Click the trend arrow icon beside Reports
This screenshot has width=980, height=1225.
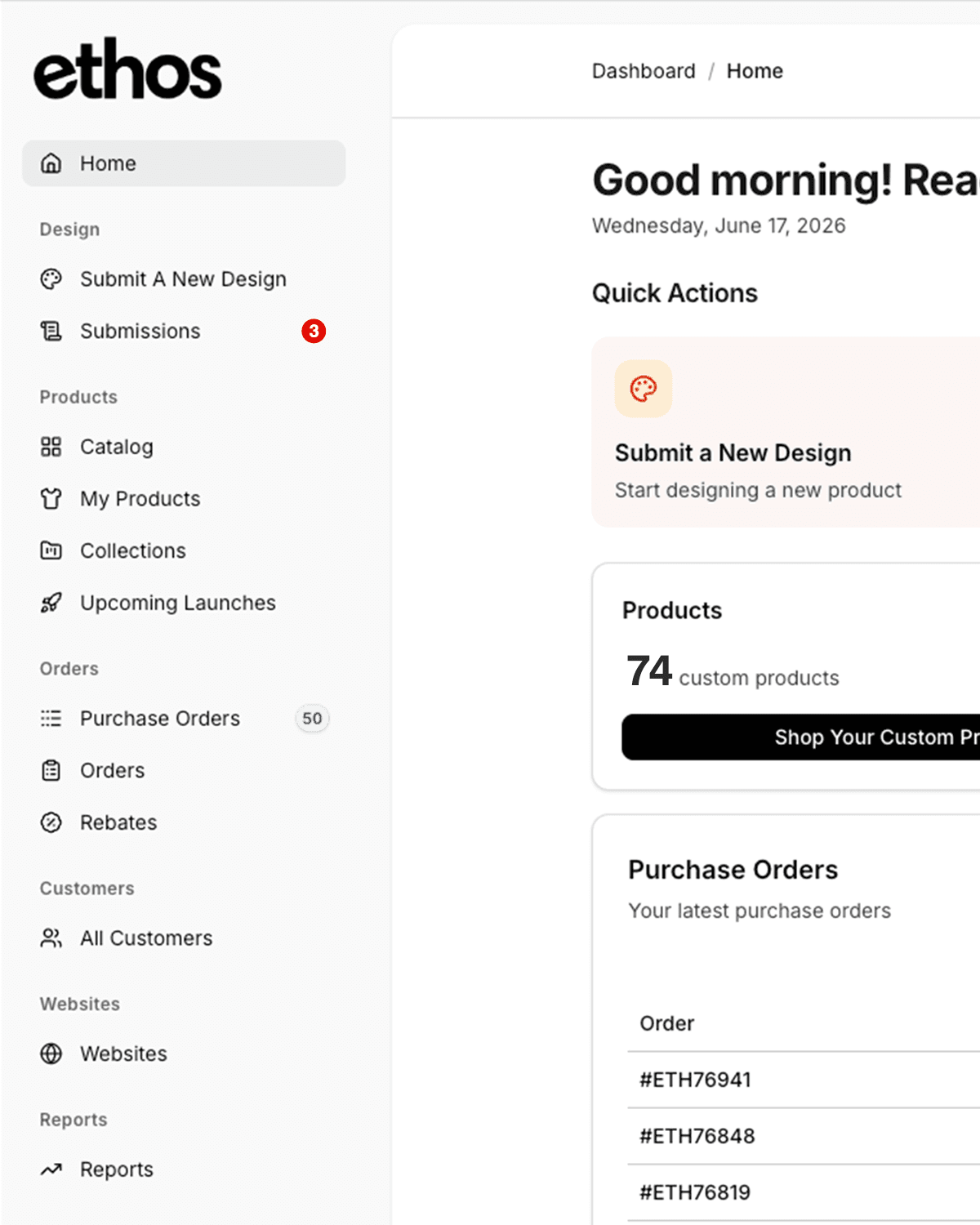(51, 1169)
